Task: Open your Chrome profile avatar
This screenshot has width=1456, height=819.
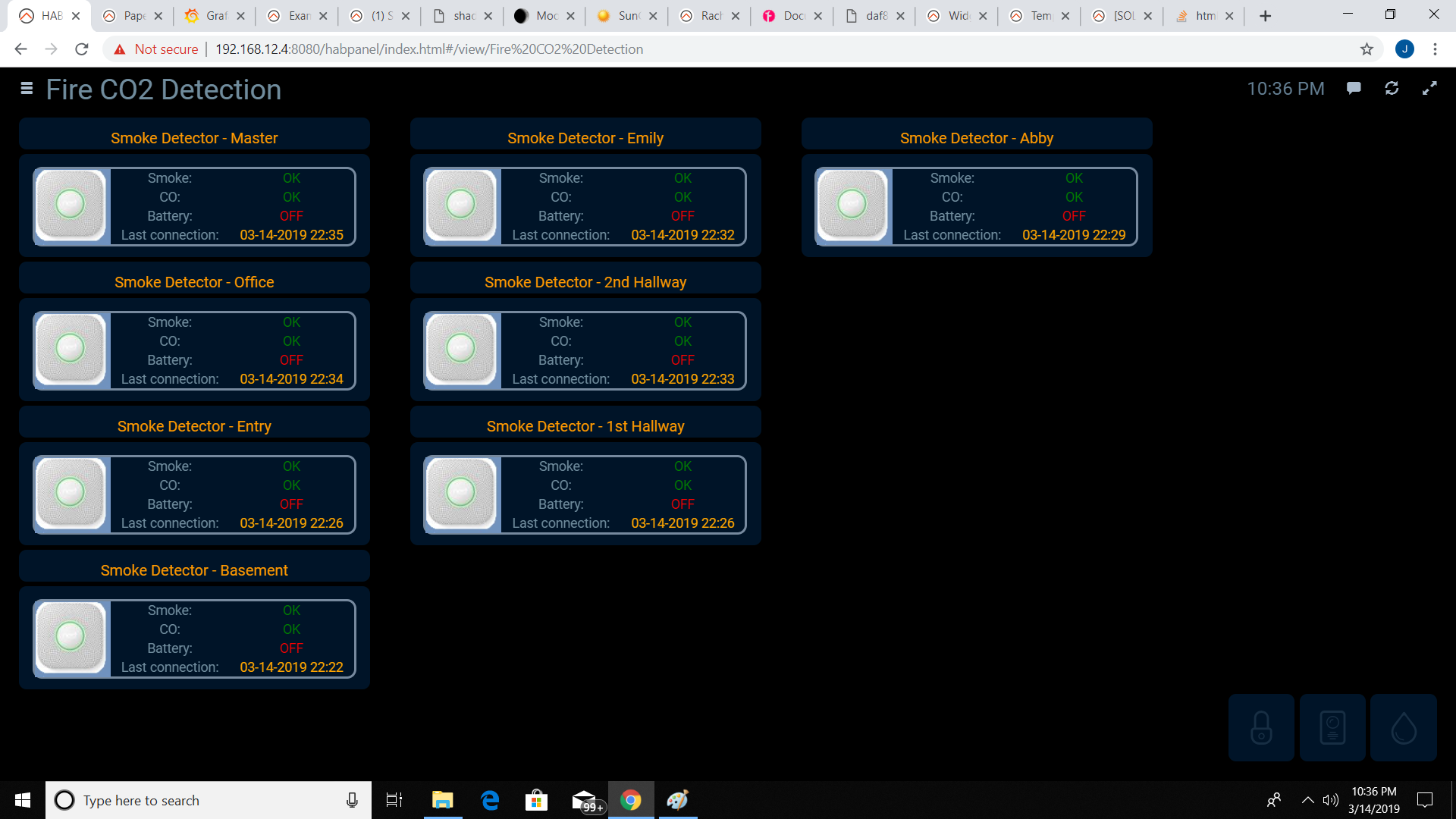Action: 1405,49
